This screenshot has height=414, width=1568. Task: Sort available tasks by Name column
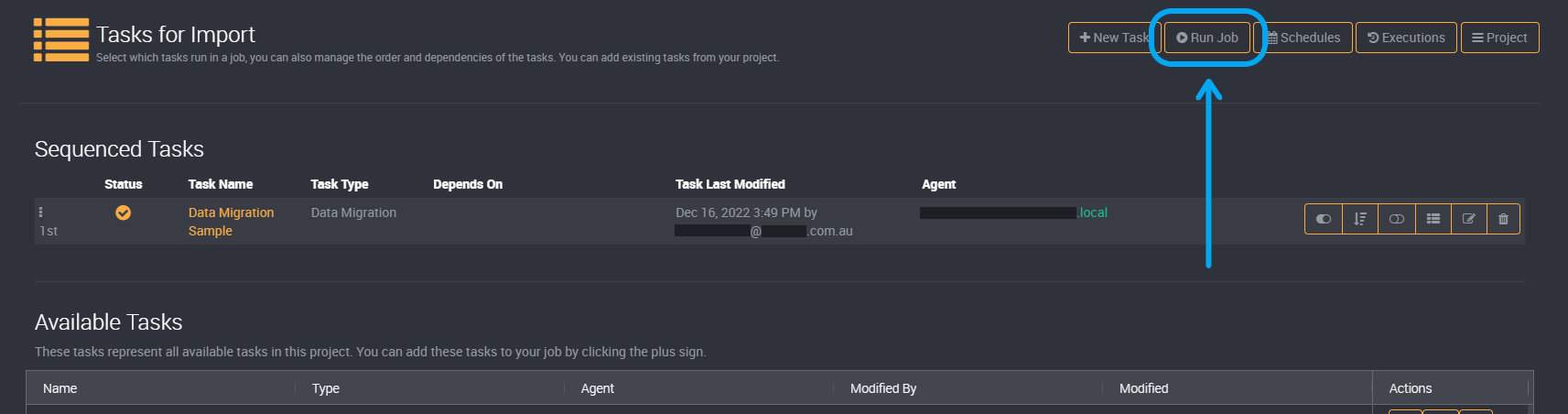coord(60,388)
